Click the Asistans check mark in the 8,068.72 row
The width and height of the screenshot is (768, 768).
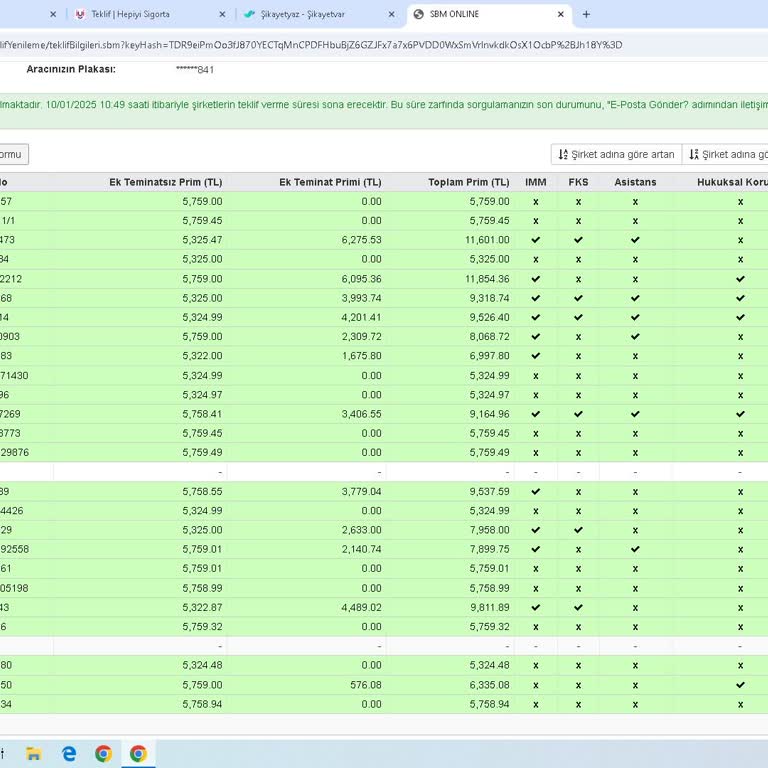(635, 336)
